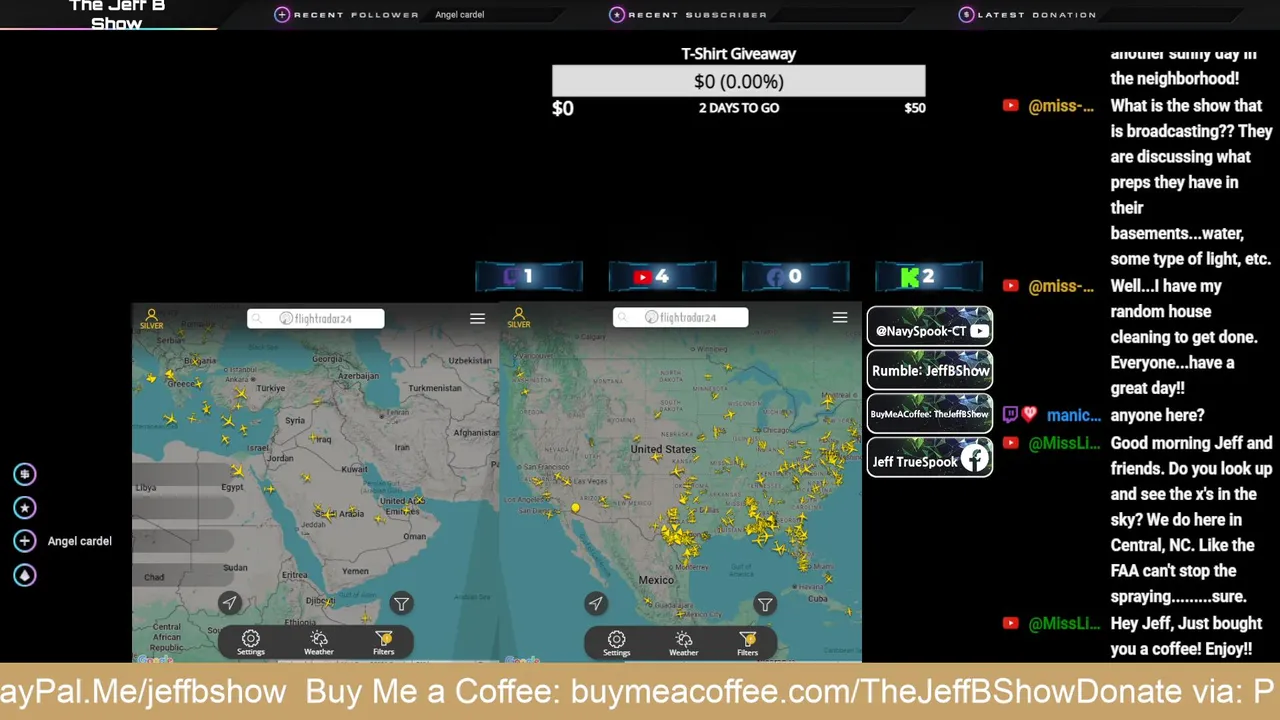The height and width of the screenshot is (720, 1280).
Task: Click the left flightradar24 search field
Action: point(315,318)
